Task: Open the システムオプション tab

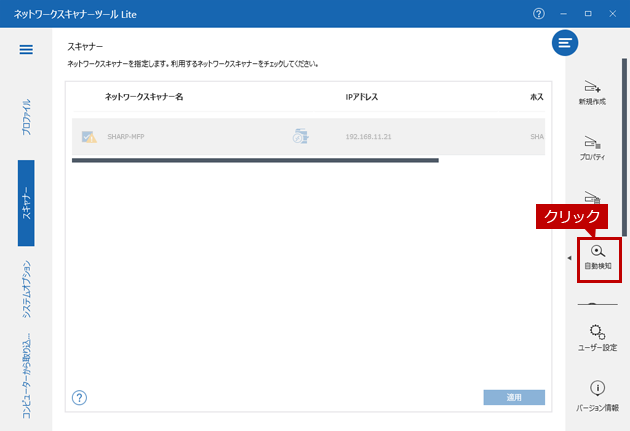Action: [26, 289]
